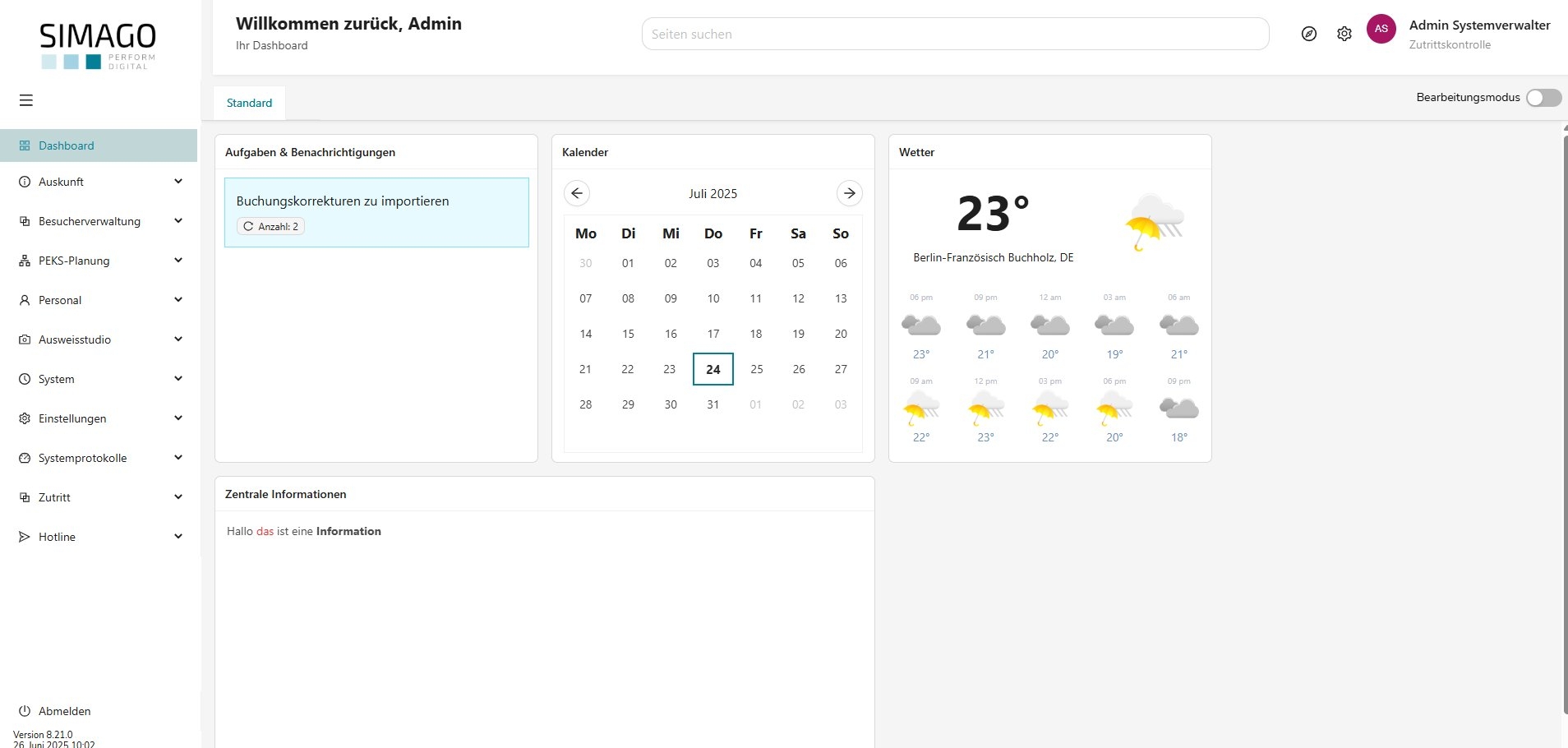Click the Dashboard grid icon in sidebar
The height and width of the screenshot is (748, 1568).
click(x=25, y=145)
